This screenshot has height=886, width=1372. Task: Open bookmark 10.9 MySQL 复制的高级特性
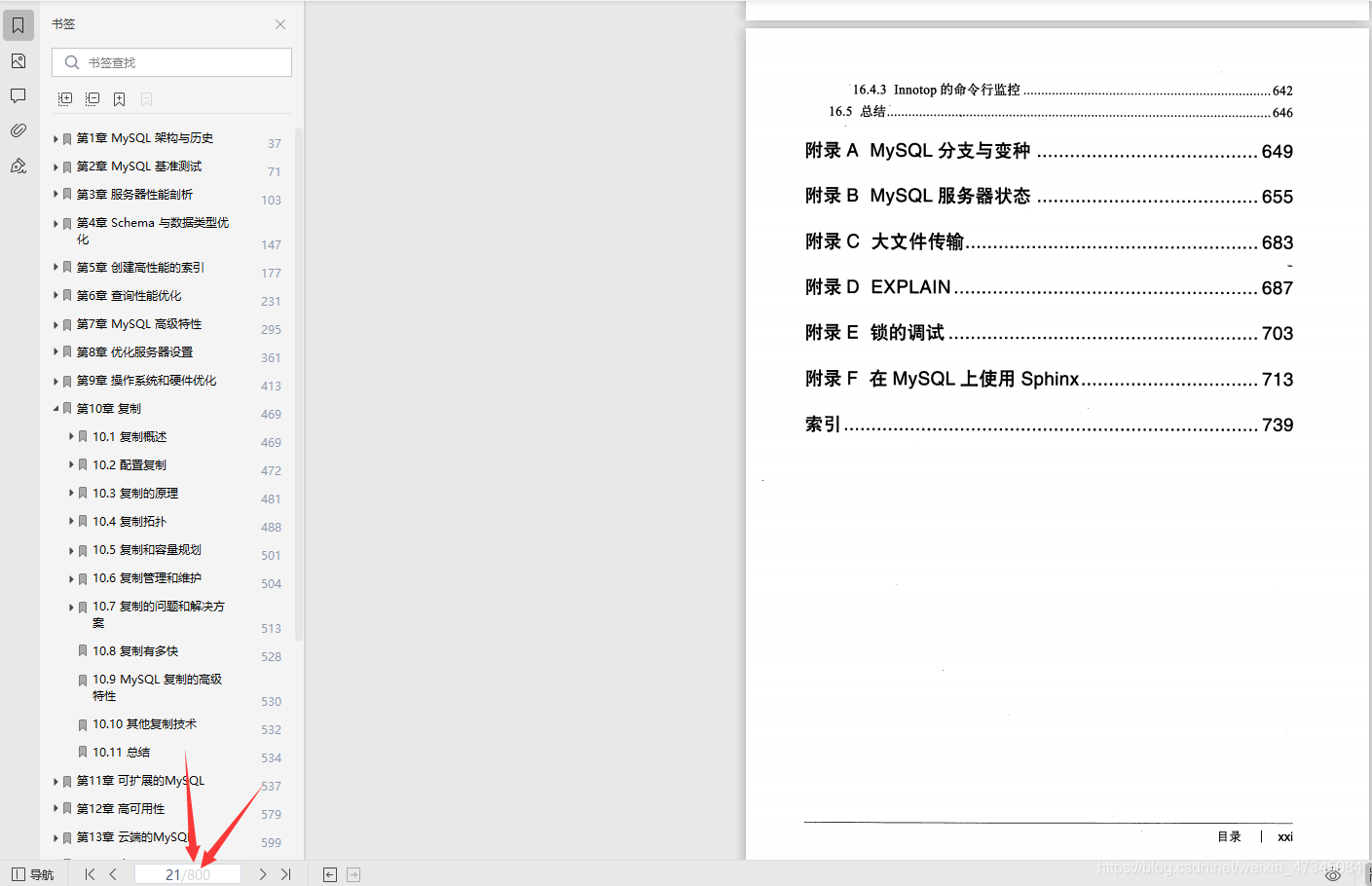click(x=158, y=687)
